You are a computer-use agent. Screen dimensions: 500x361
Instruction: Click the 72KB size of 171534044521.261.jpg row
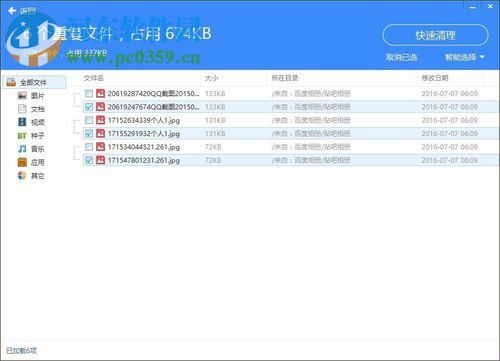pos(213,147)
